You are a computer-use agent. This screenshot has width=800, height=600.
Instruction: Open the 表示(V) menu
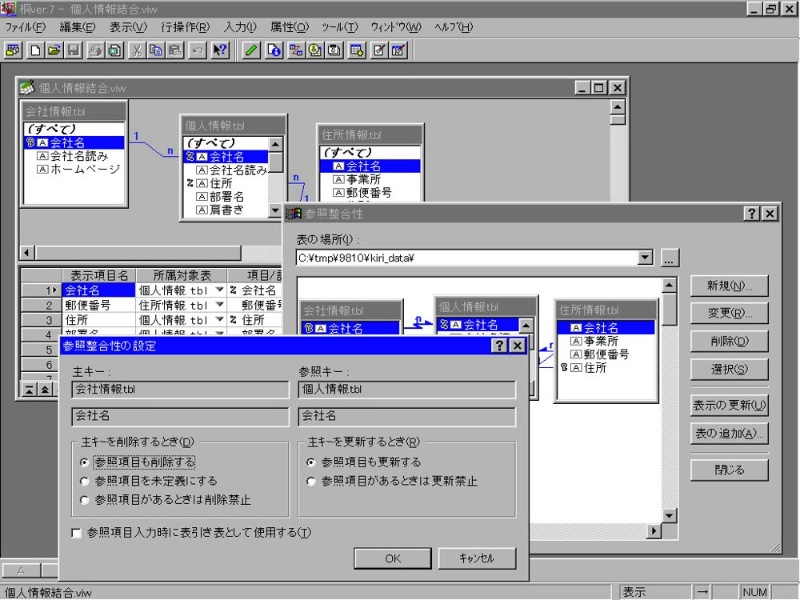[x=128, y=27]
